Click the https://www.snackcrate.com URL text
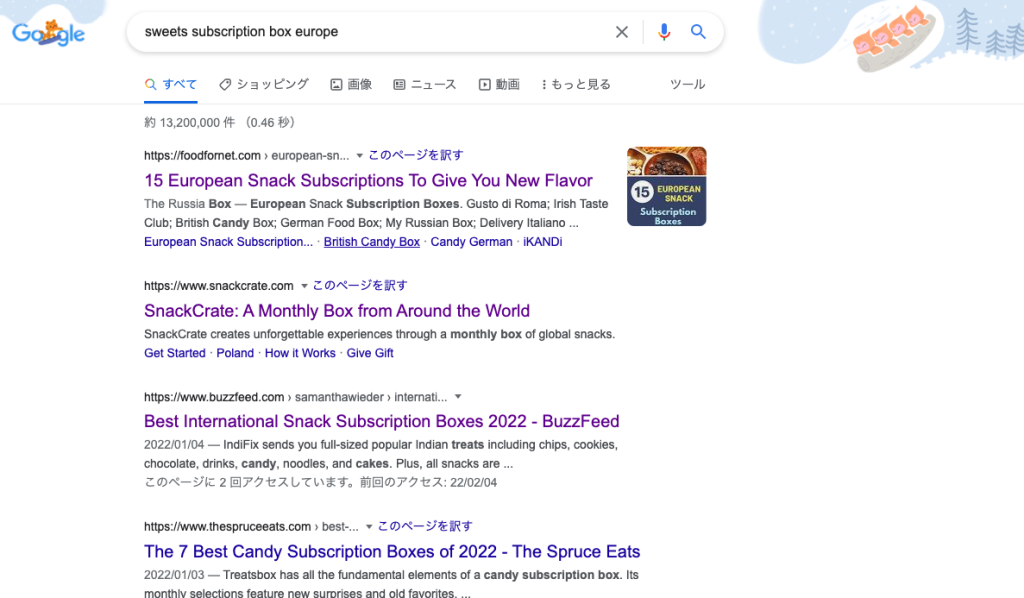 point(219,286)
